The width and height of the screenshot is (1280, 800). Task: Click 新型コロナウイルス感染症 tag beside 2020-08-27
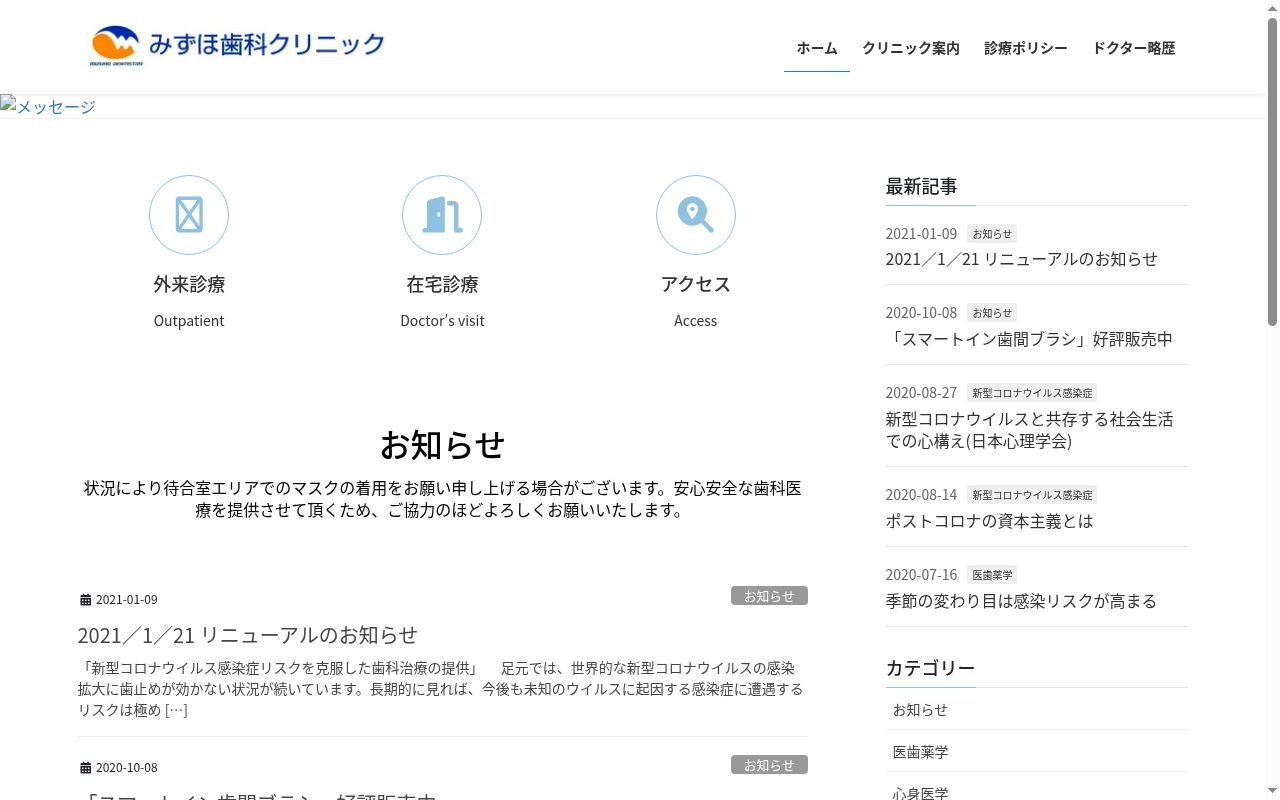pos(1032,393)
